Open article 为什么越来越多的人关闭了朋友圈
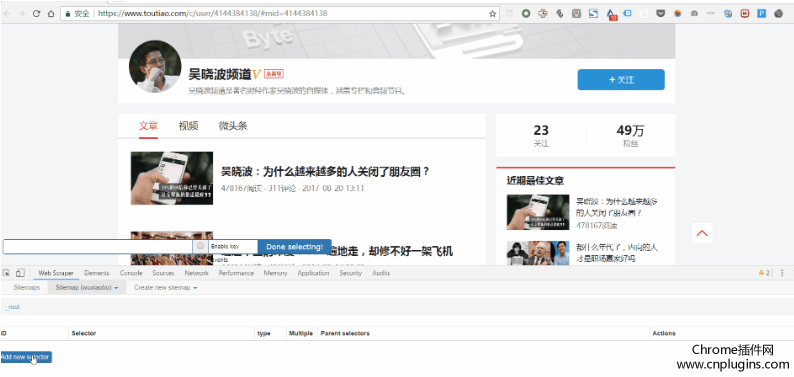794x377 pixels. point(326,172)
